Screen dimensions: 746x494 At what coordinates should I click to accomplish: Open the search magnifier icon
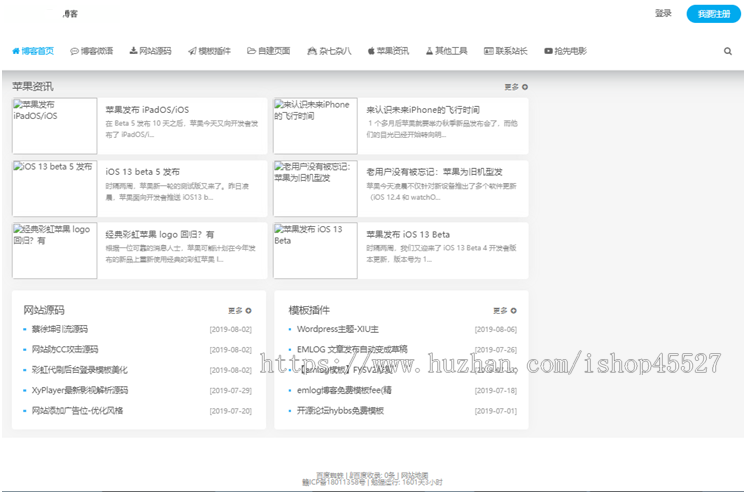click(x=727, y=51)
